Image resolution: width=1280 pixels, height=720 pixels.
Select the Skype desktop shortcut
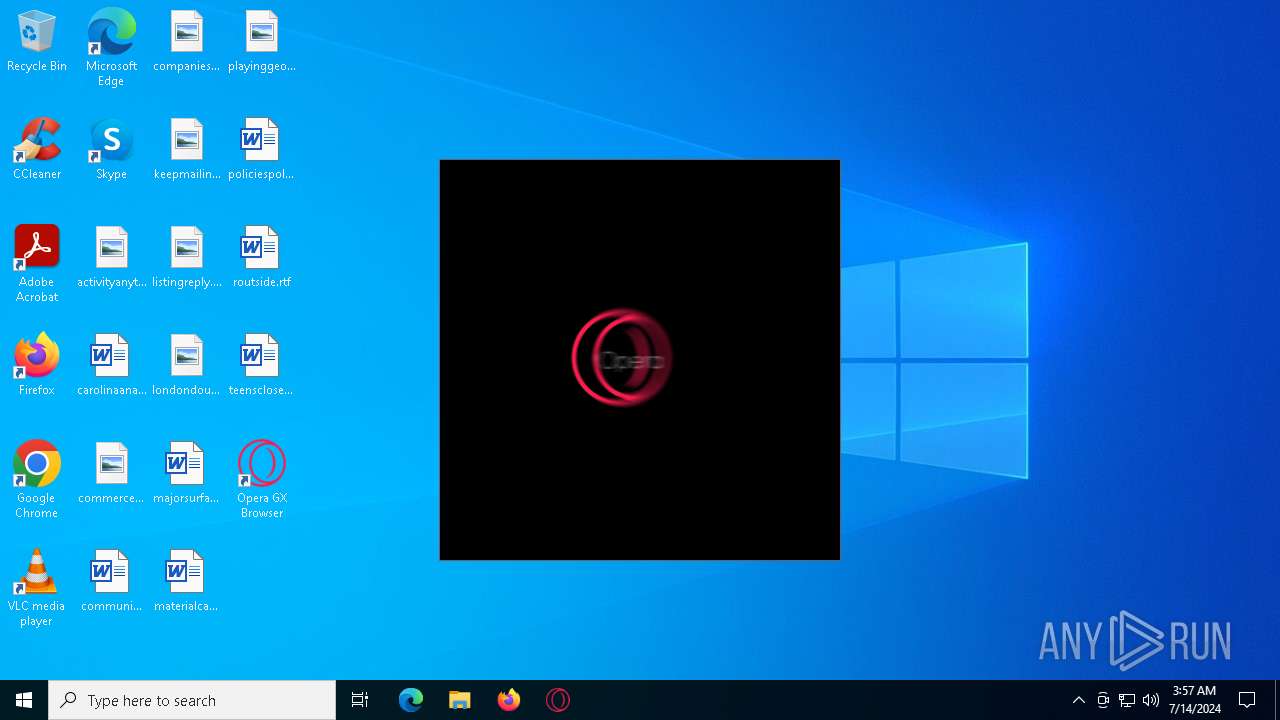click(111, 150)
